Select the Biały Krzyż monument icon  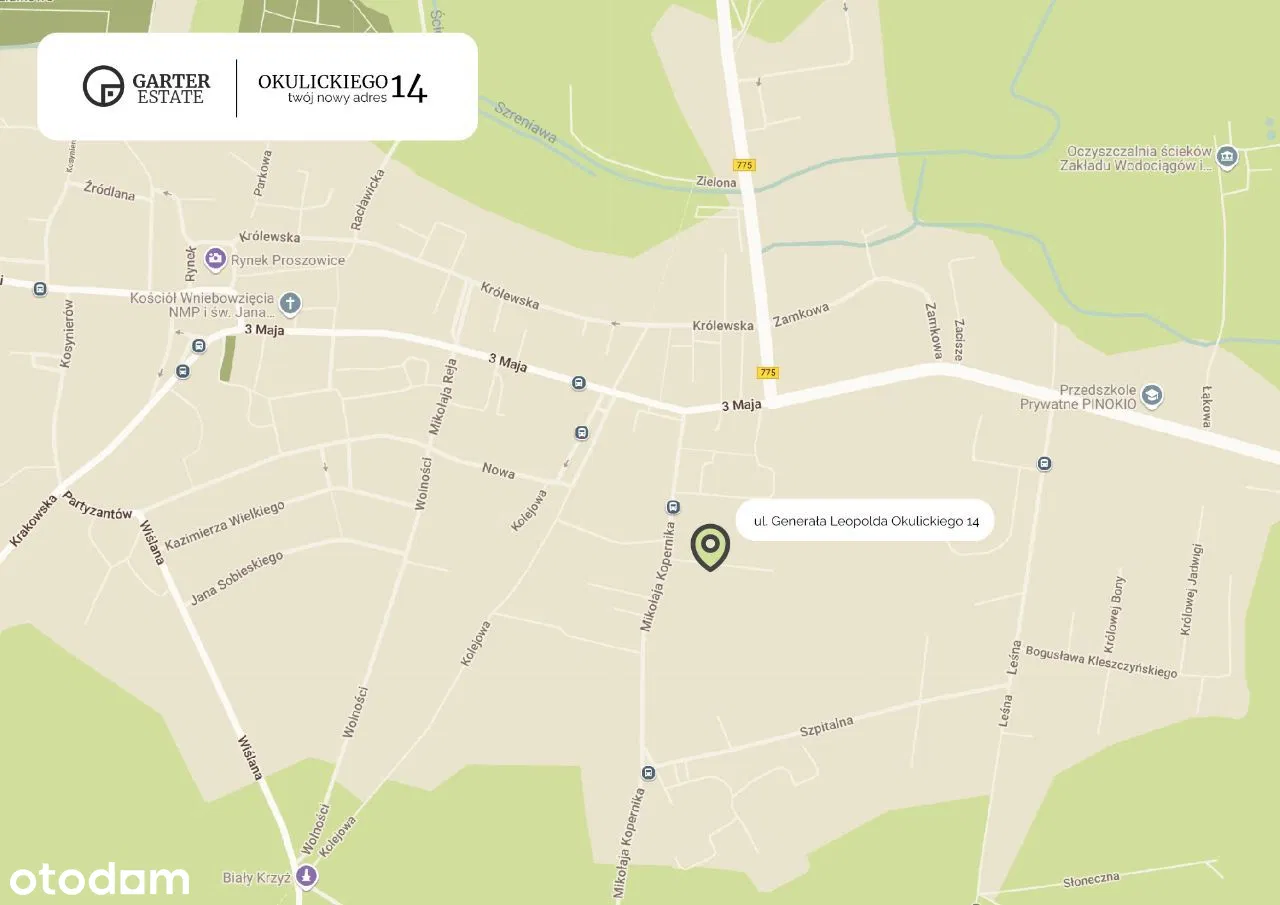pos(307,877)
